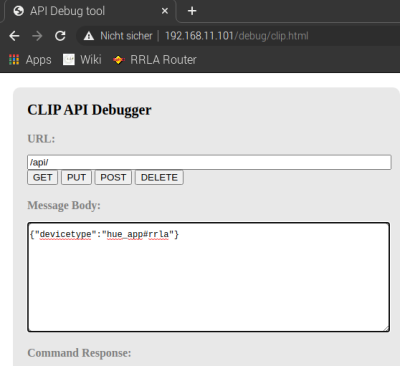
Task: Send a GET request
Action: click(42, 177)
